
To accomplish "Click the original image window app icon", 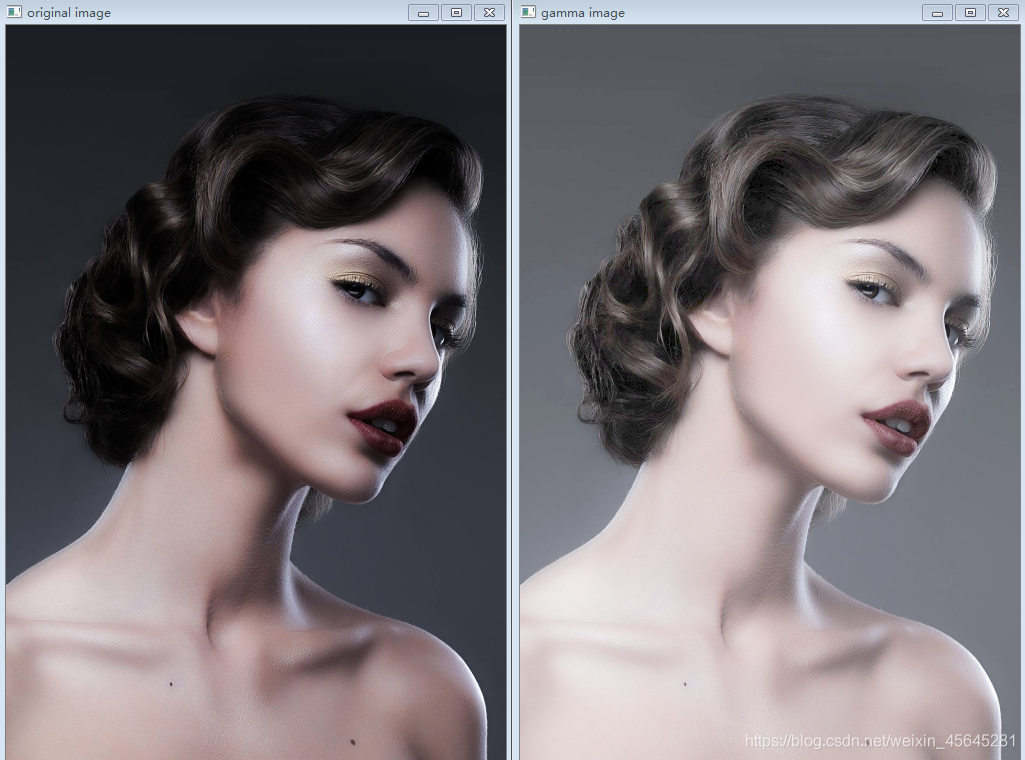I will [14, 12].
